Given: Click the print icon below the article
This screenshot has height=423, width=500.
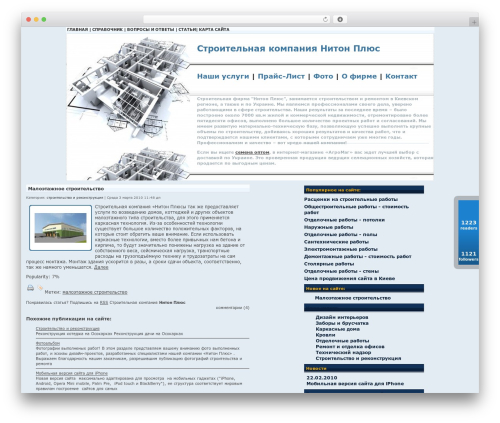Looking at the screenshot, I should coord(30,288).
